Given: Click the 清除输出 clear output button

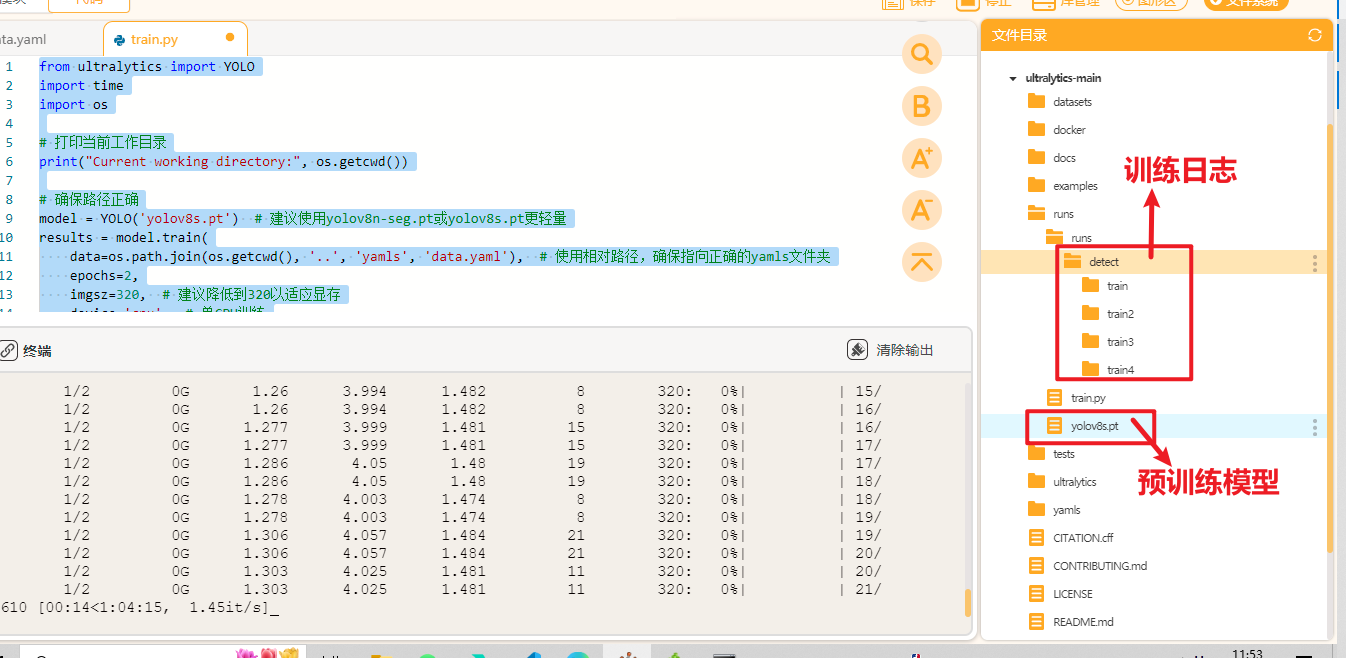Looking at the screenshot, I should pos(891,350).
